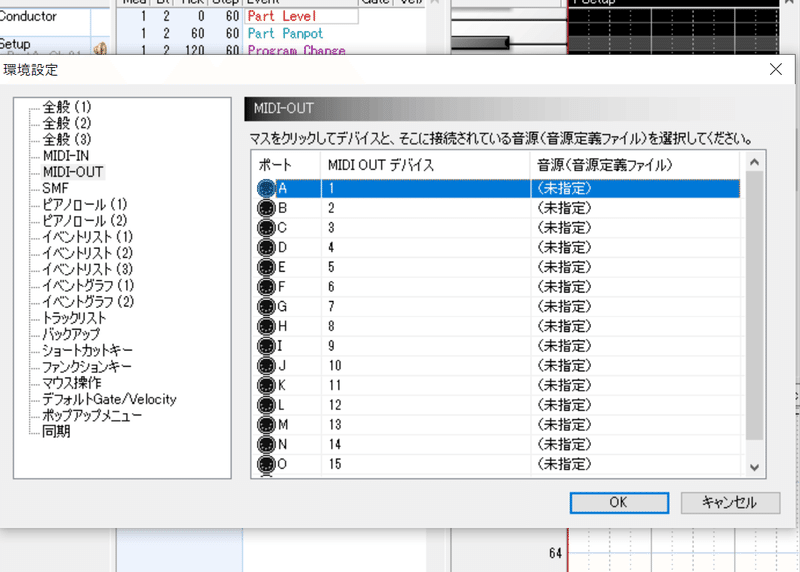Select MIDI-OUT in settings tree
800x572 pixels.
click(73, 172)
